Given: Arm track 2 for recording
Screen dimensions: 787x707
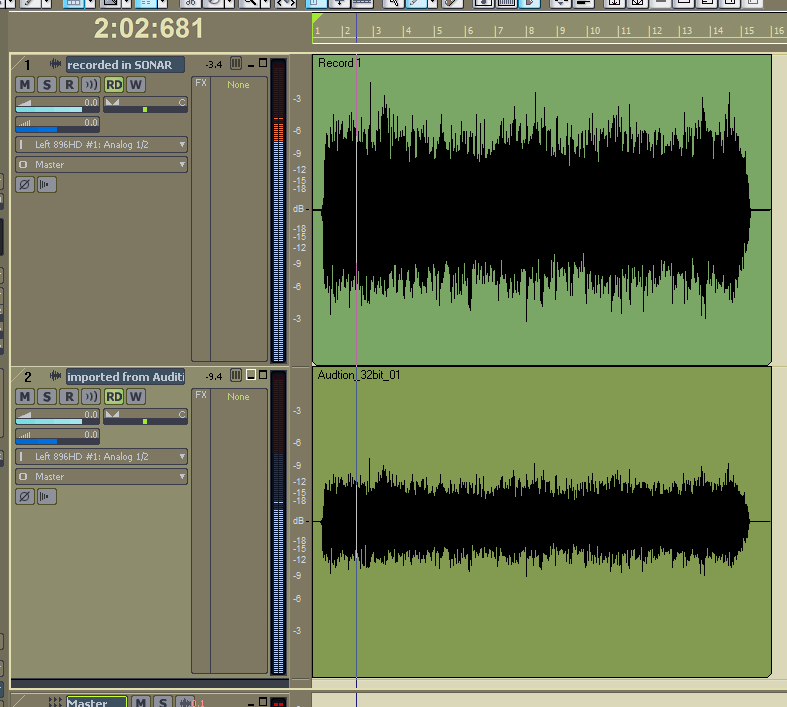Looking at the screenshot, I should pyautogui.click(x=69, y=397).
